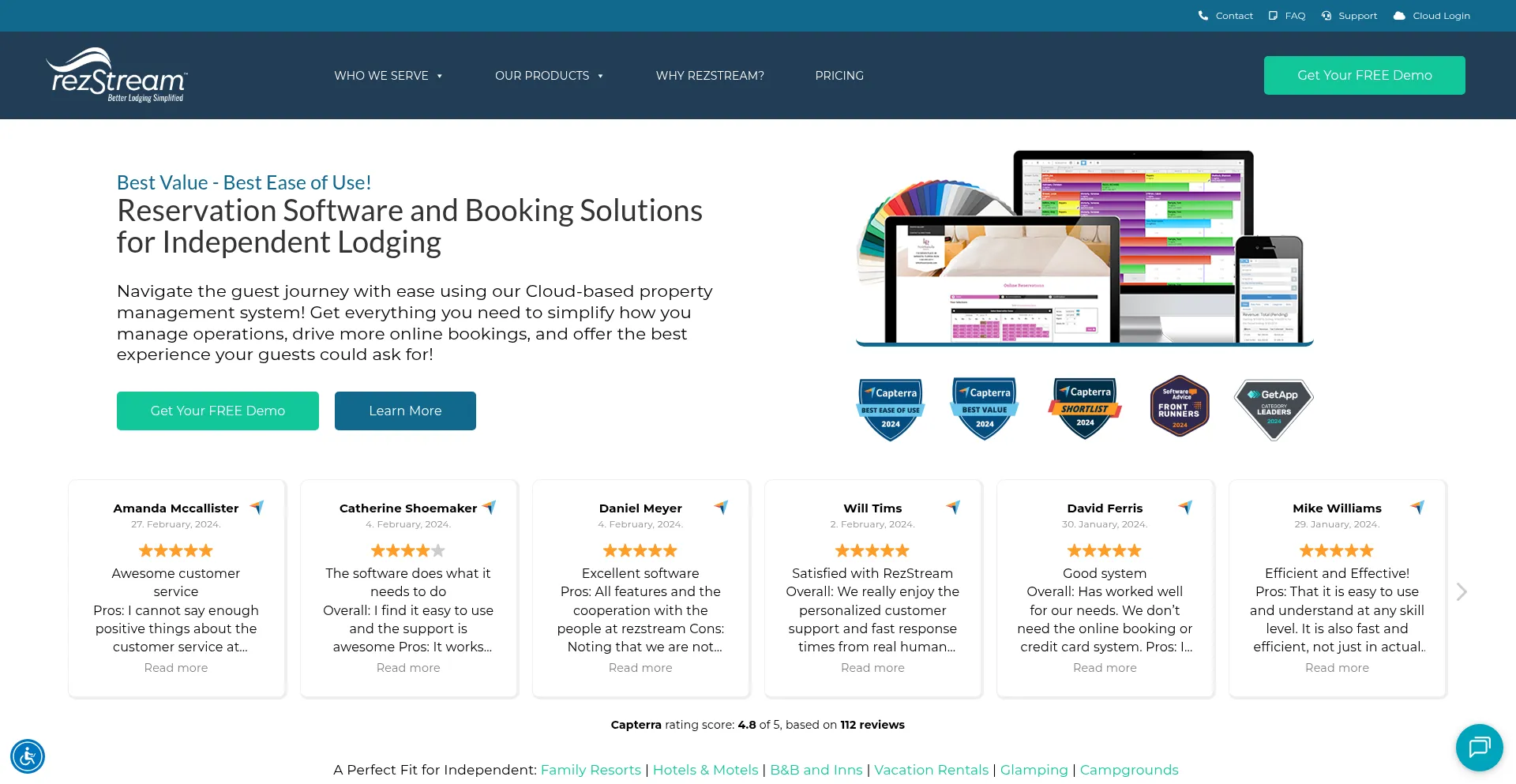
Task: Click Capterra icon on Catherine Shoemaker review
Action: (489, 507)
